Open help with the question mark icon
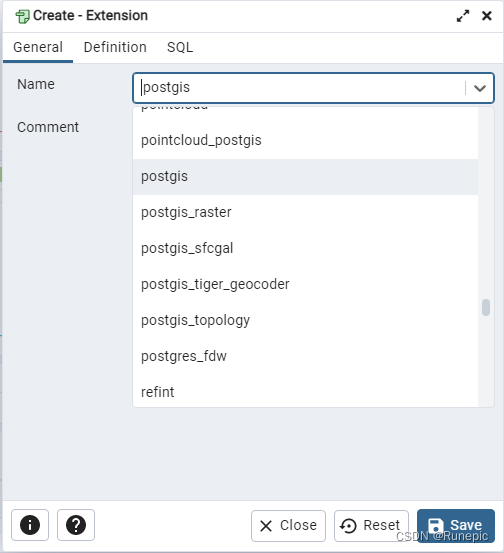Image resolution: width=504 pixels, height=553 pixels. 76,525
